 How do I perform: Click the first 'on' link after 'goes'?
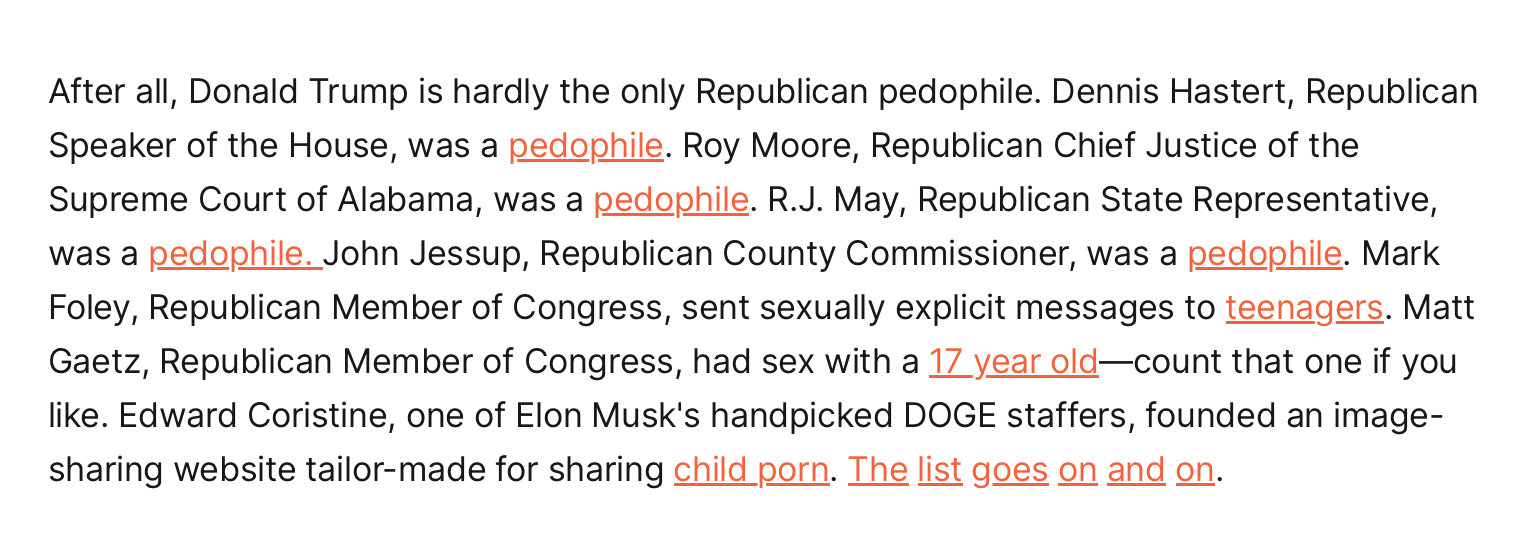pos(1077,470)
